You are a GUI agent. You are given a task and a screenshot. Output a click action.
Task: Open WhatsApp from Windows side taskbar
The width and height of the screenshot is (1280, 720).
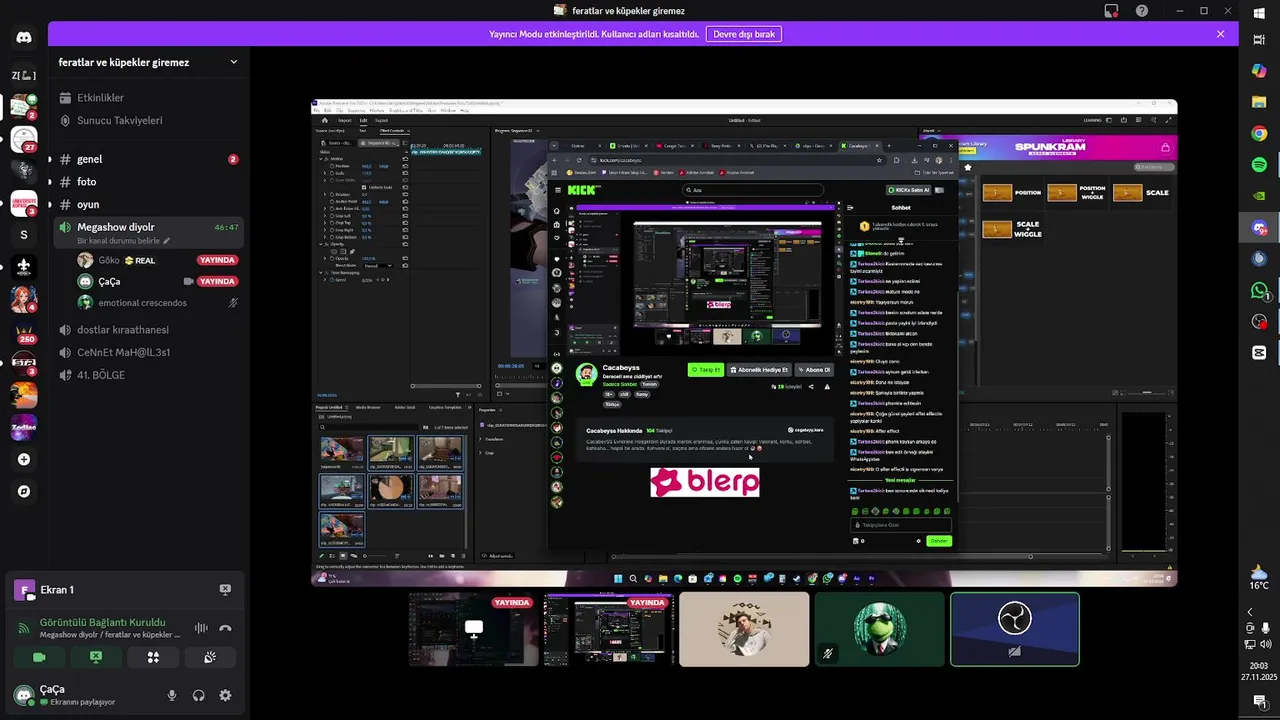[1259, 290]
